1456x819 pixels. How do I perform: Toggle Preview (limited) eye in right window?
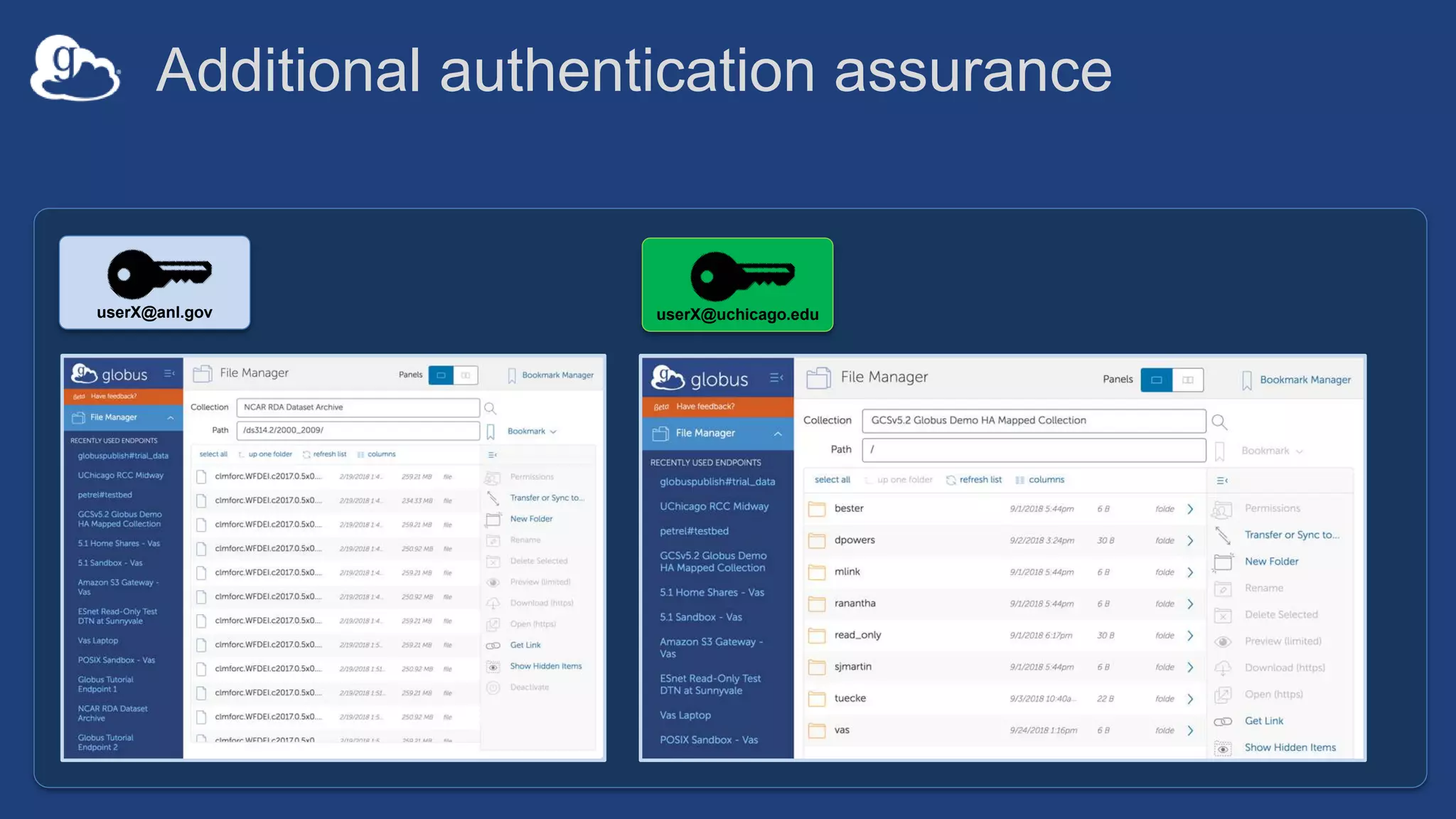[1223, 642]
